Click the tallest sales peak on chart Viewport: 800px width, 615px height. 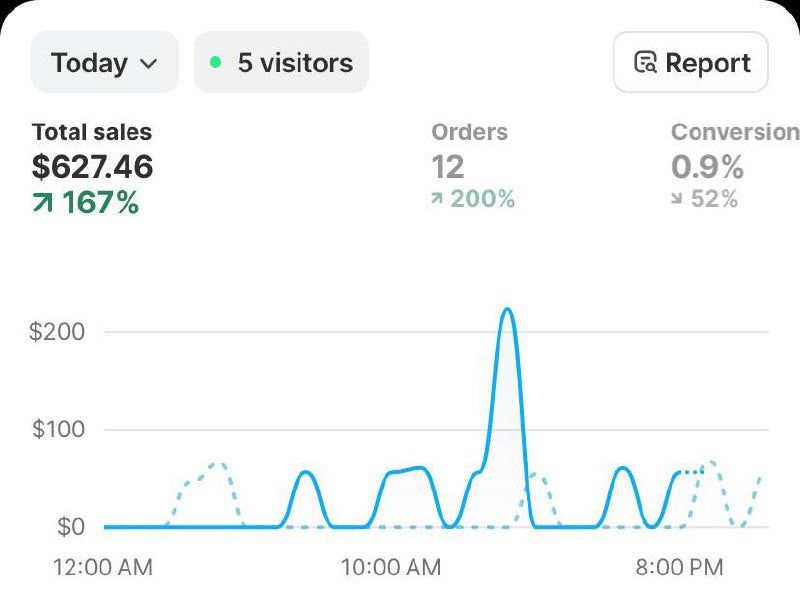pyautogui.click(x=507, y=310)
